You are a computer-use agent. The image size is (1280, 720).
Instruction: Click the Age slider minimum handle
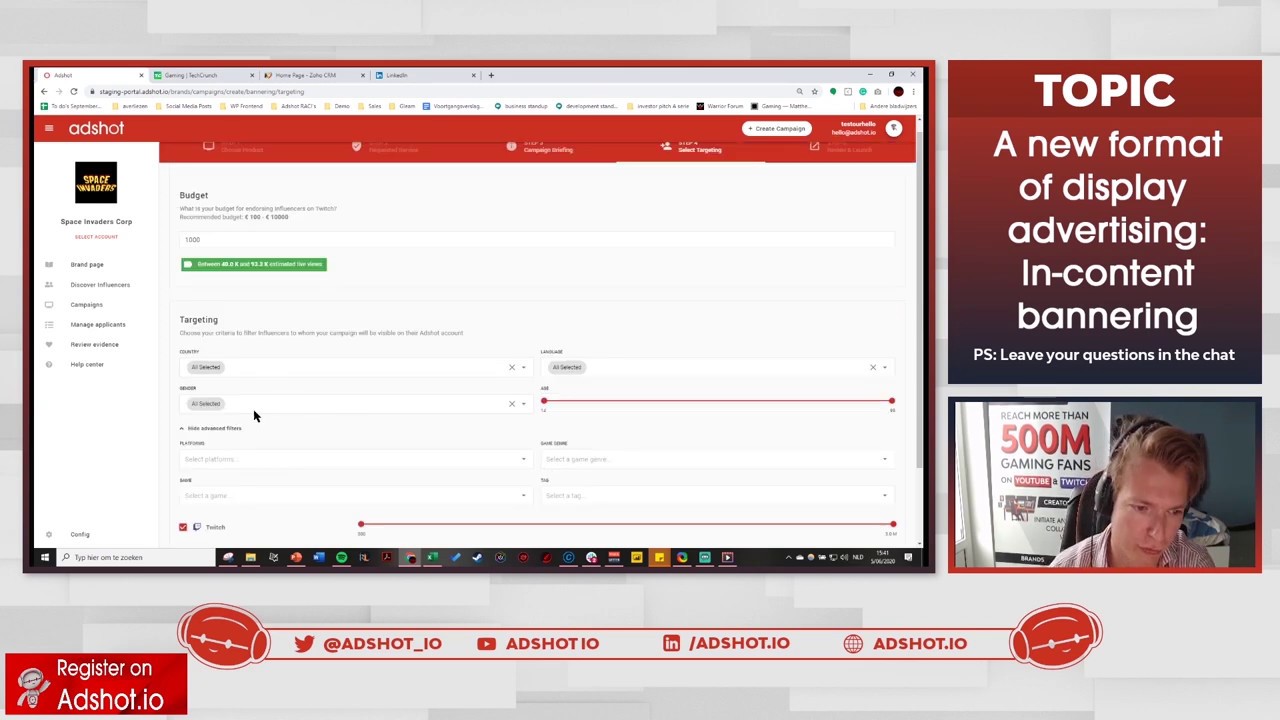click(544, 401)
